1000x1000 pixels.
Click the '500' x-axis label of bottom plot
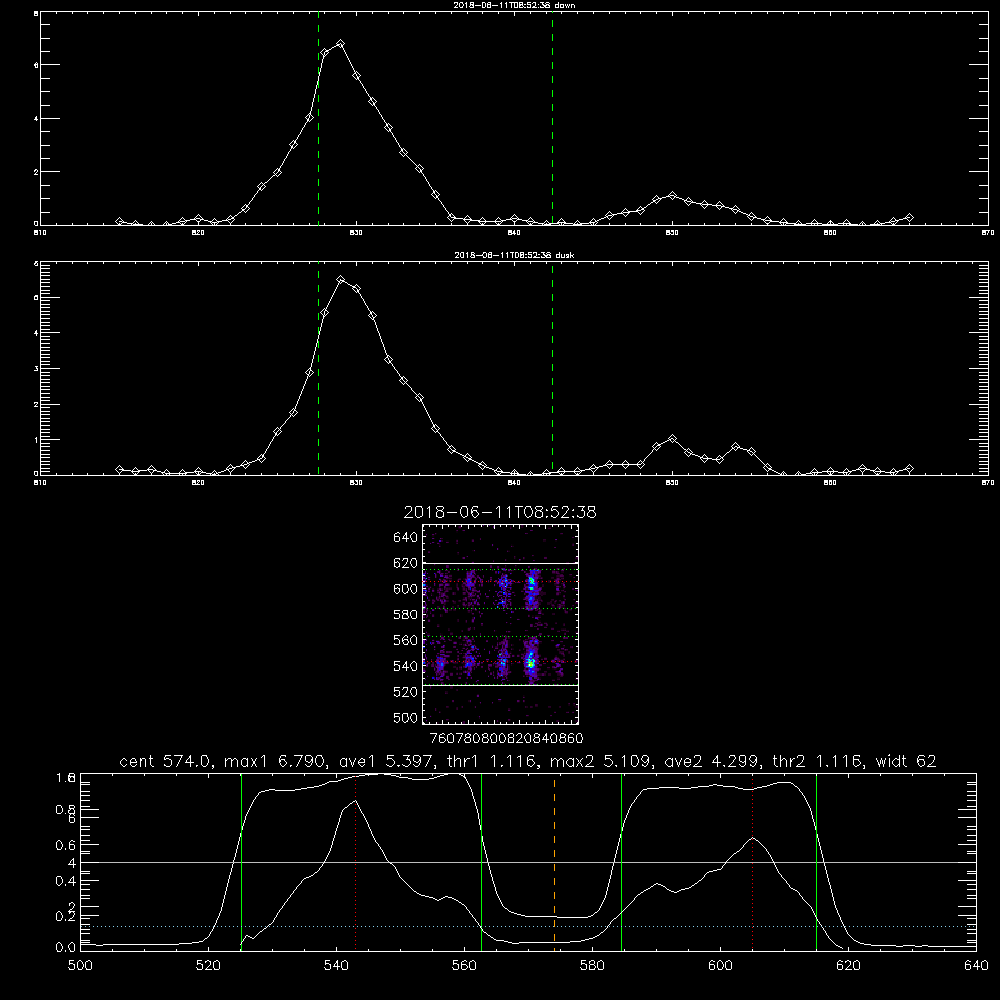click(x=80, y=966)
